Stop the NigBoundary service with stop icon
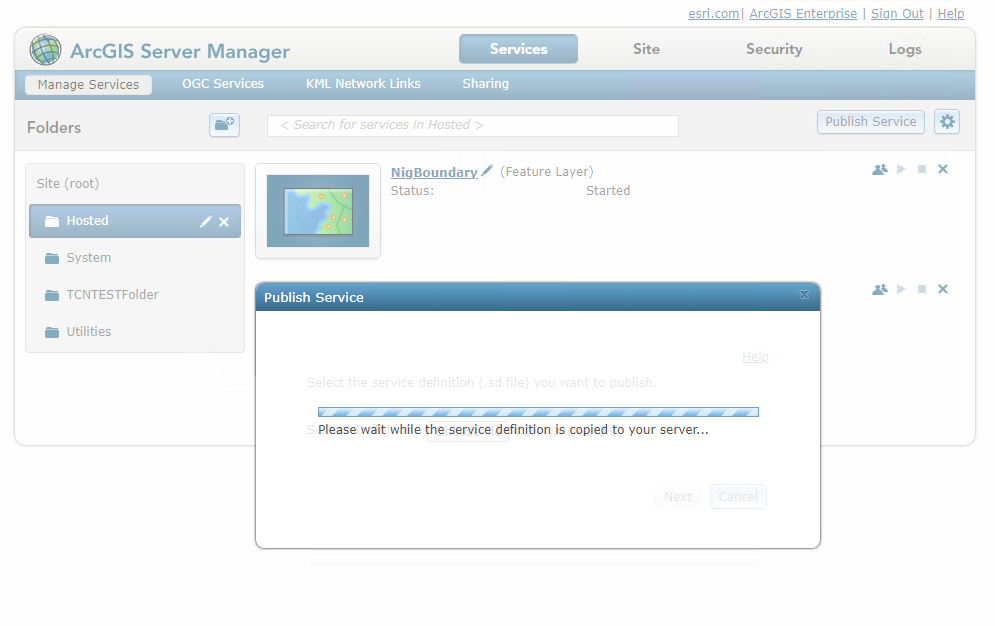This screenshot has width=995, height=626. [x=922, y=169]
